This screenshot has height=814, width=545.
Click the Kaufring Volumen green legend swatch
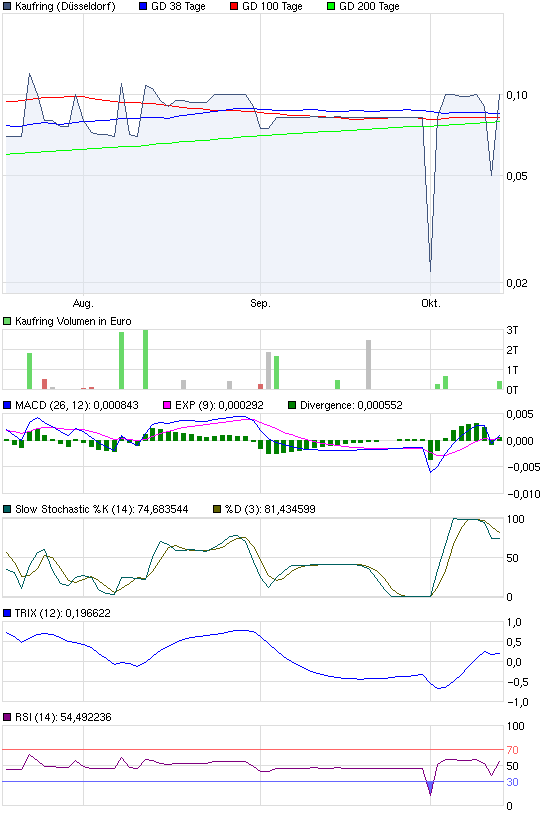pyautogui.click(x=7, y=321)
